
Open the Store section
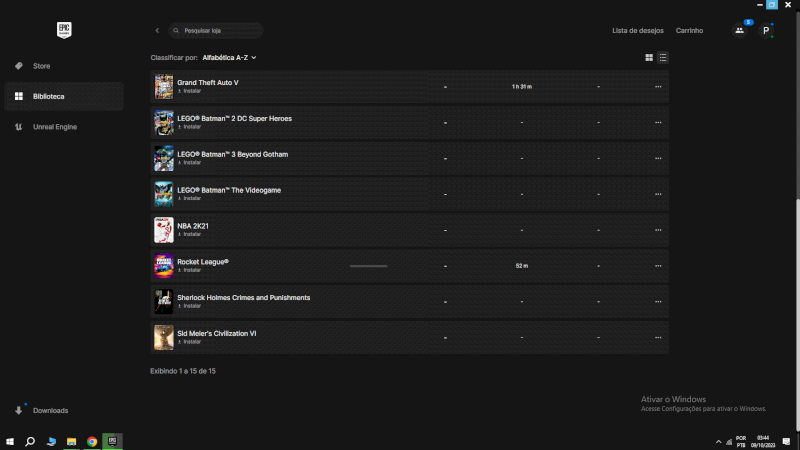[41, 66]
